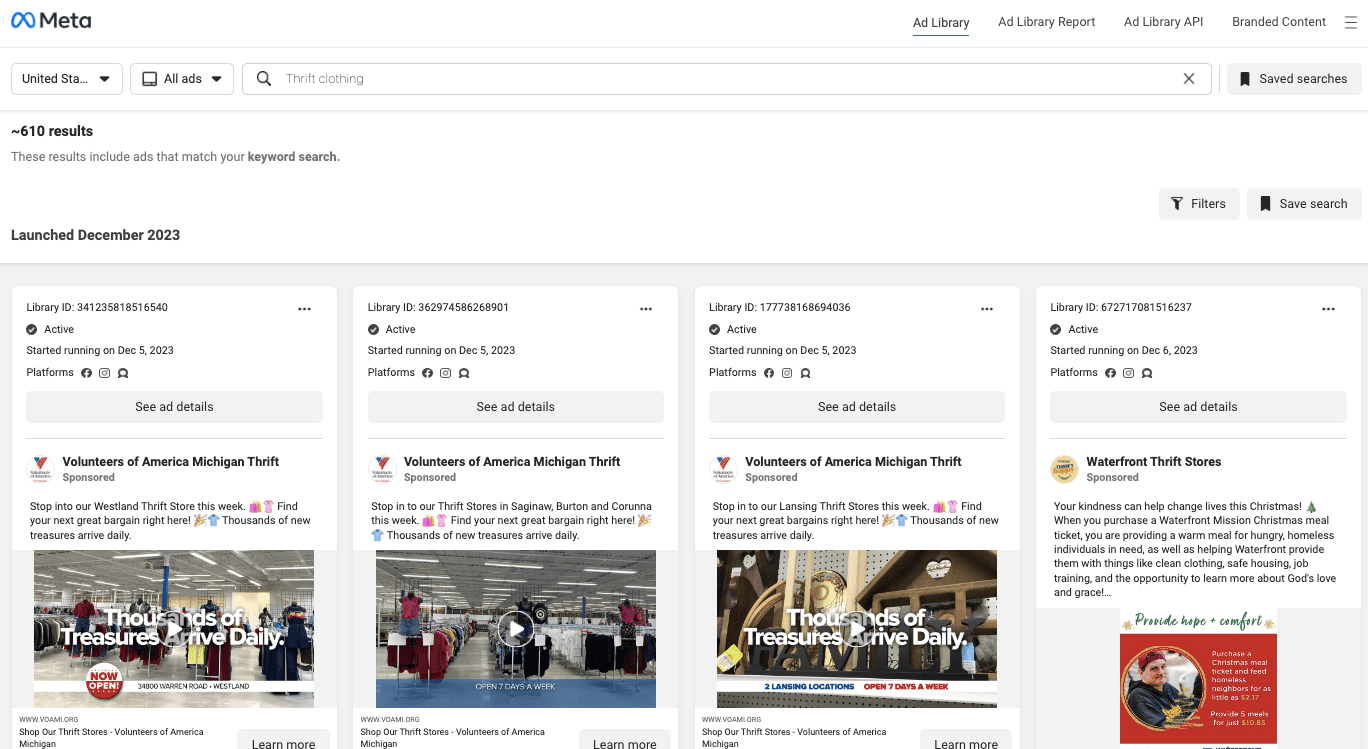
Task: Open more options for Library ID 341235818516540
Action: click(305, 309)
